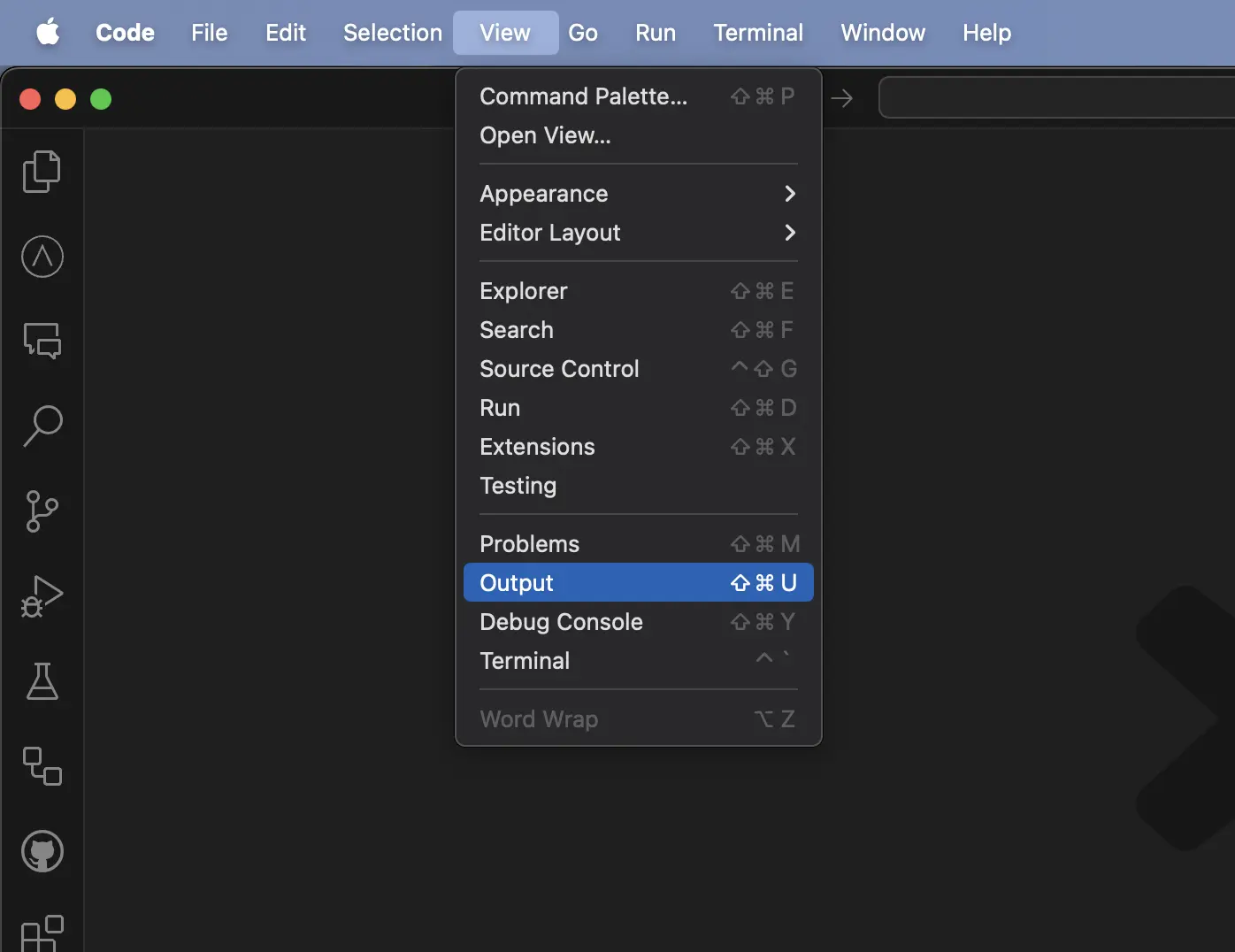The image size is (1235, 952).
Task: Open the Help menu
Action: (x=986, y=33)
